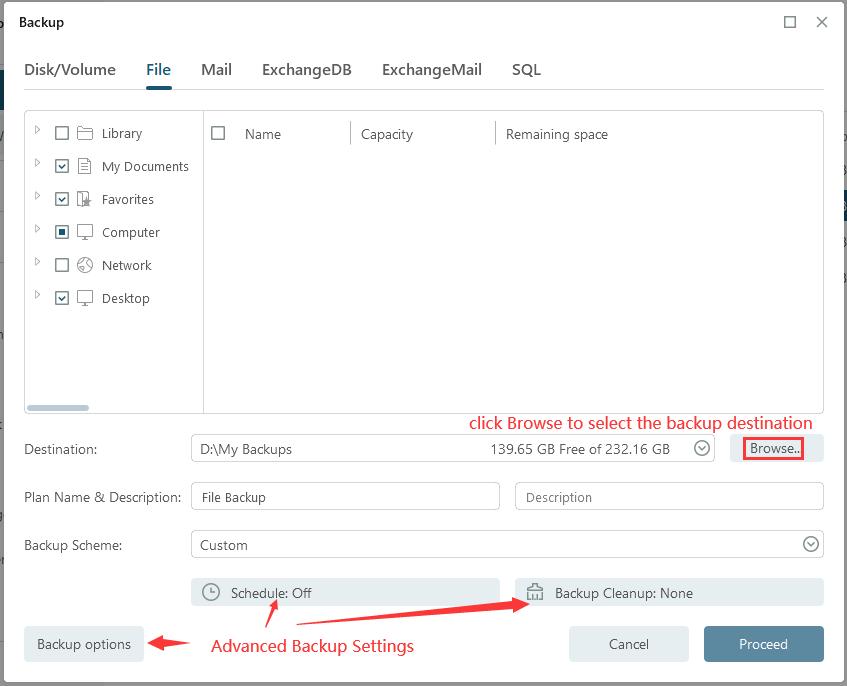Click the D:\My Backups destination field
This screenshot has height=686, width=847.
453,448
